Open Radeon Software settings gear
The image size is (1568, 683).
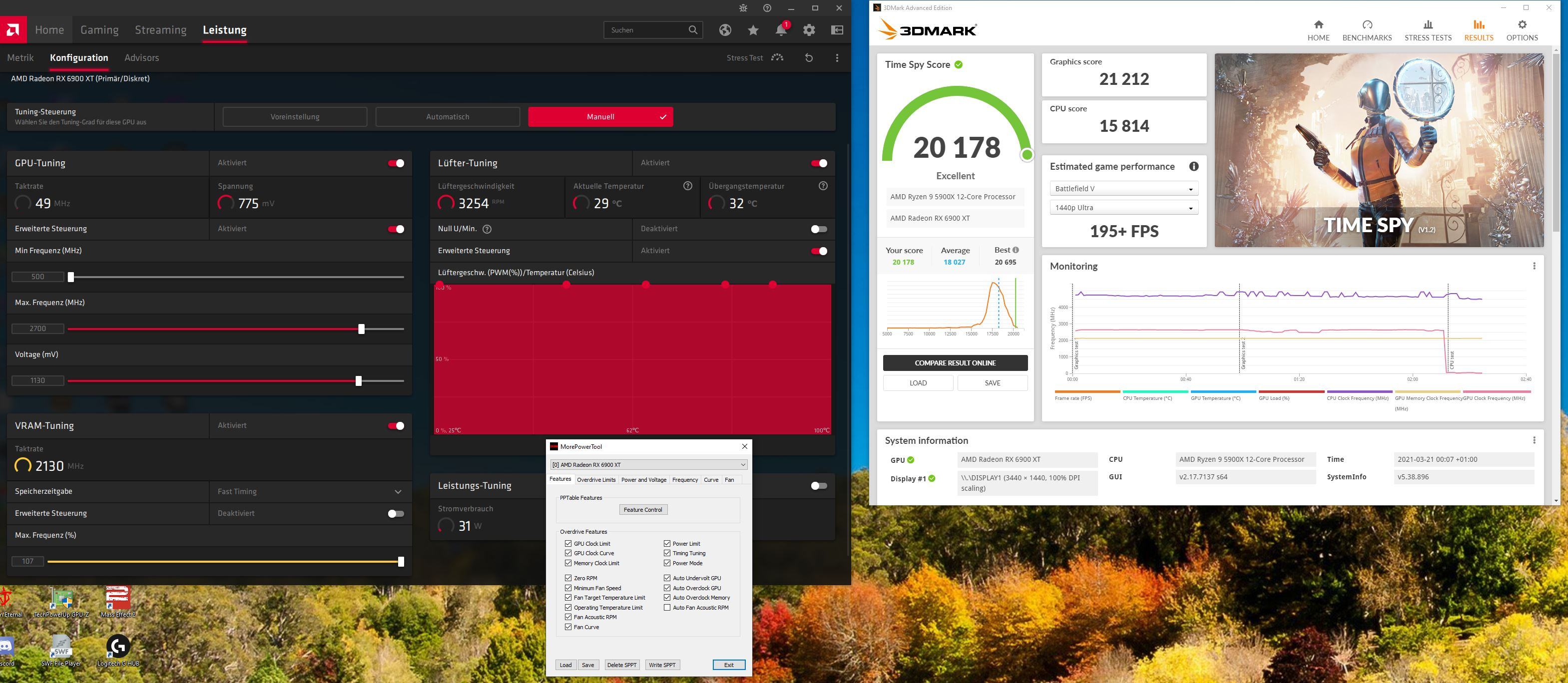click(x=809, y=30)
